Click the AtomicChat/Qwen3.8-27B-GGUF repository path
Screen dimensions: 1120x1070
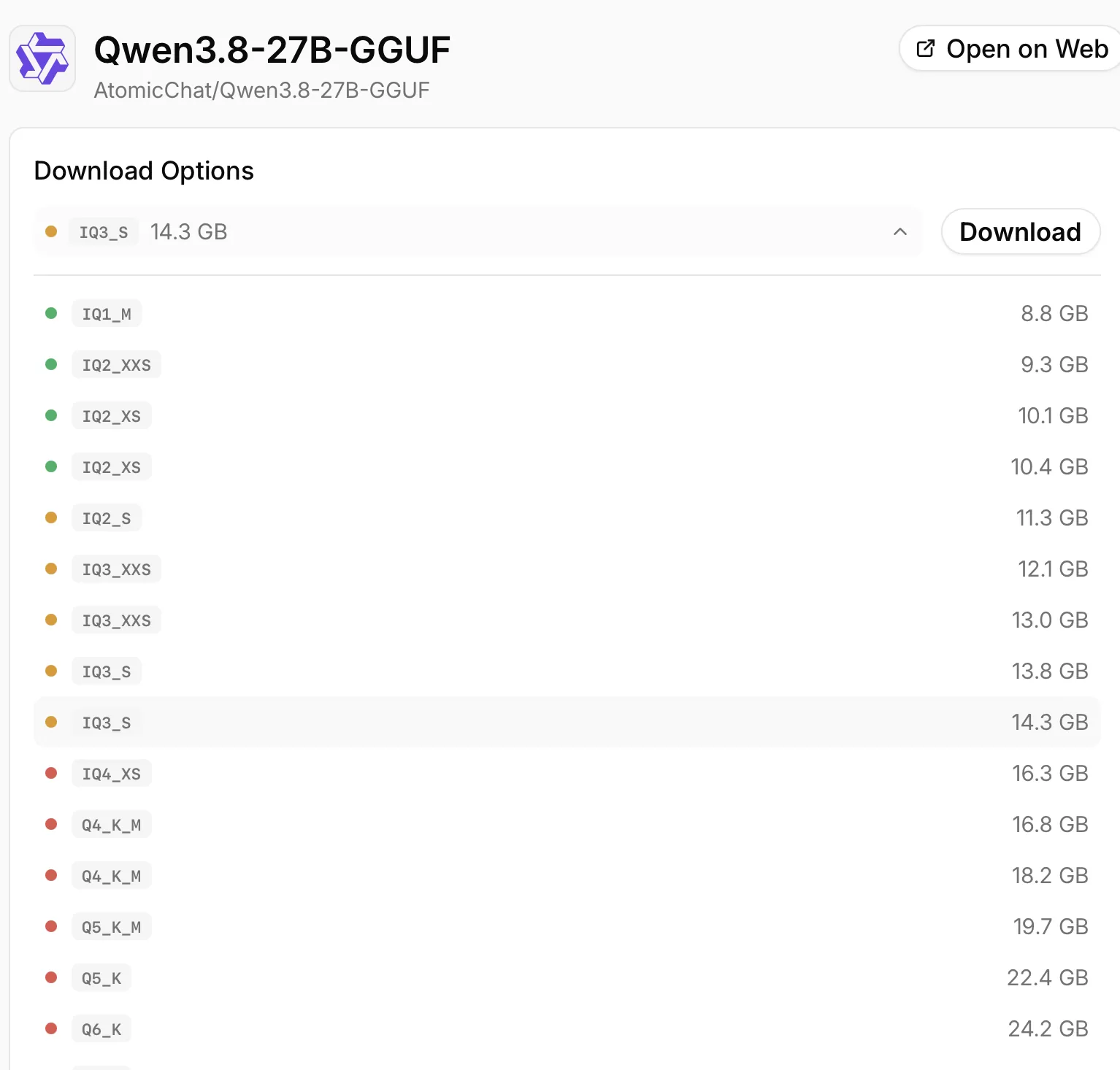pos(261,90)
